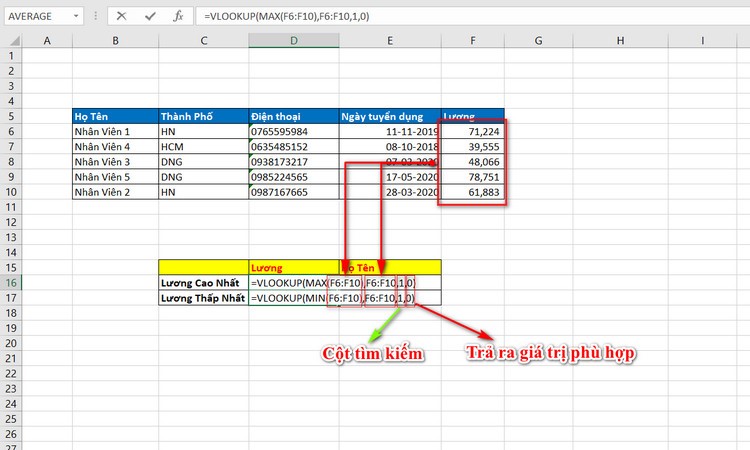Confirm the formula with the checkmark icon

(x=150, y=16)
